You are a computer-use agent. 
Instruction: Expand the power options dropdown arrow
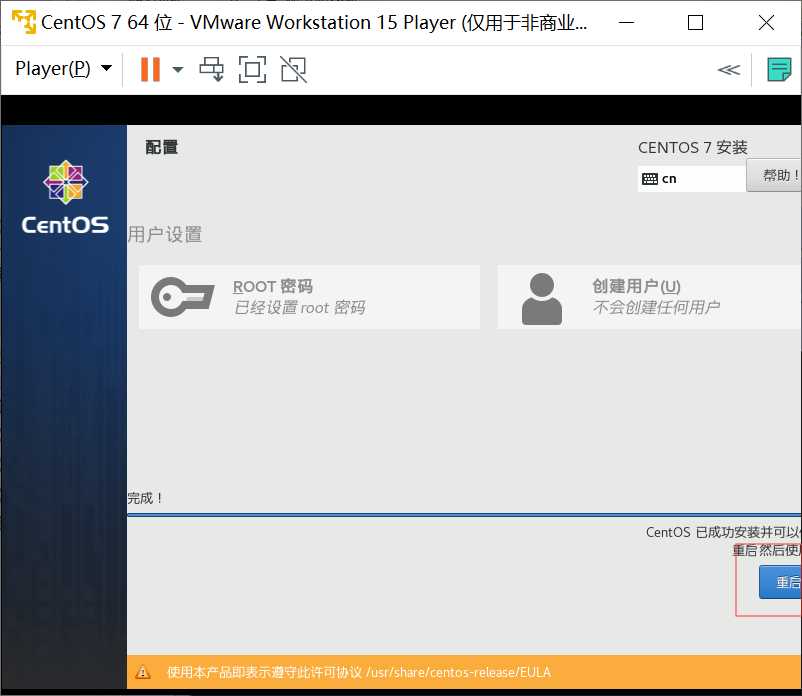[x=177, y=70]
